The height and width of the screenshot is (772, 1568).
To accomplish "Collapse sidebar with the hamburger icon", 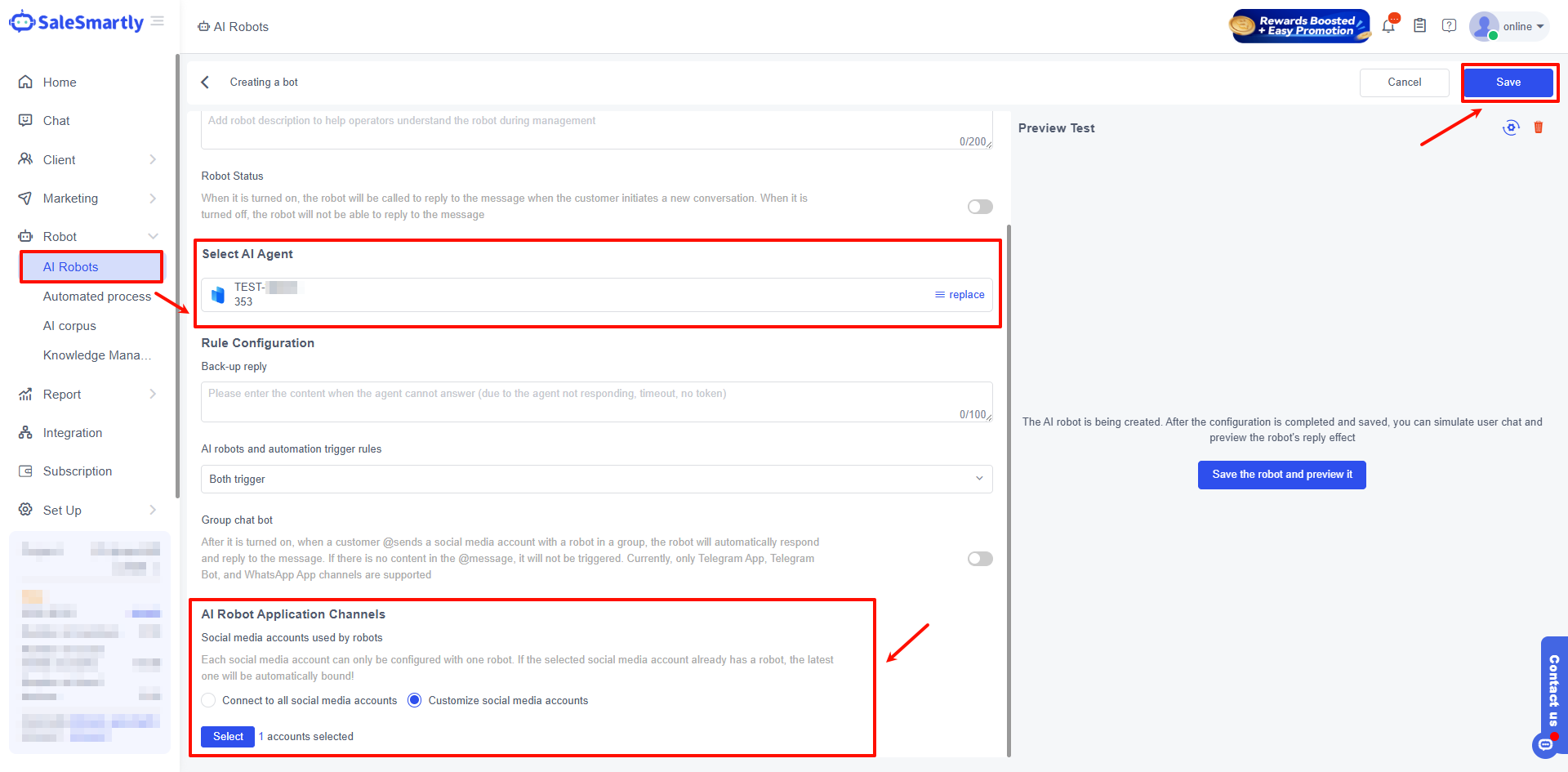I will (x=158, y=21).
